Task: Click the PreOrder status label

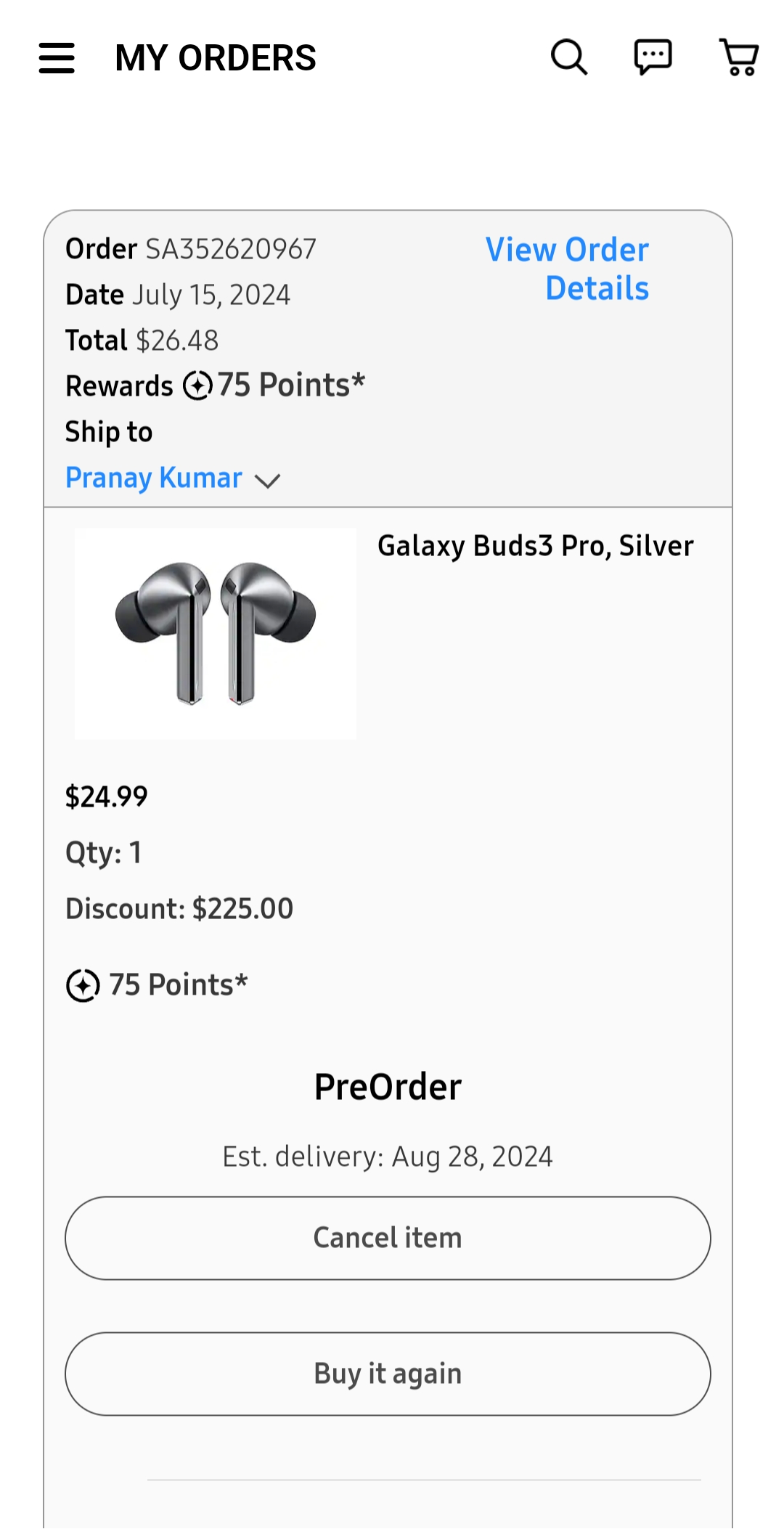Action: click(388, 1087)
